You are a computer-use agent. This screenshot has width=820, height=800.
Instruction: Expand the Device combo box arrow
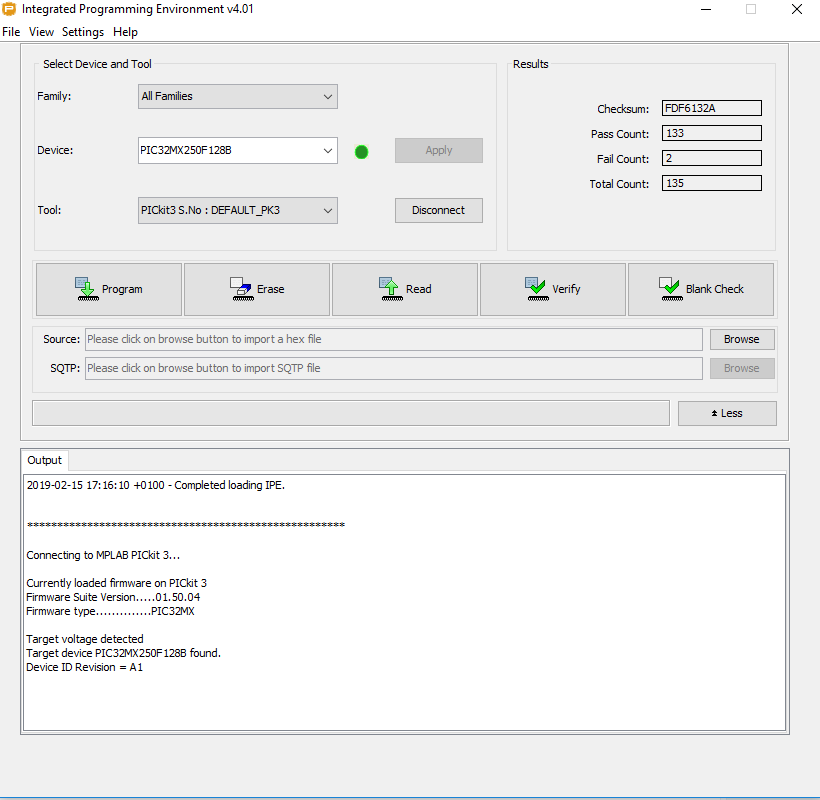point(328,151)
